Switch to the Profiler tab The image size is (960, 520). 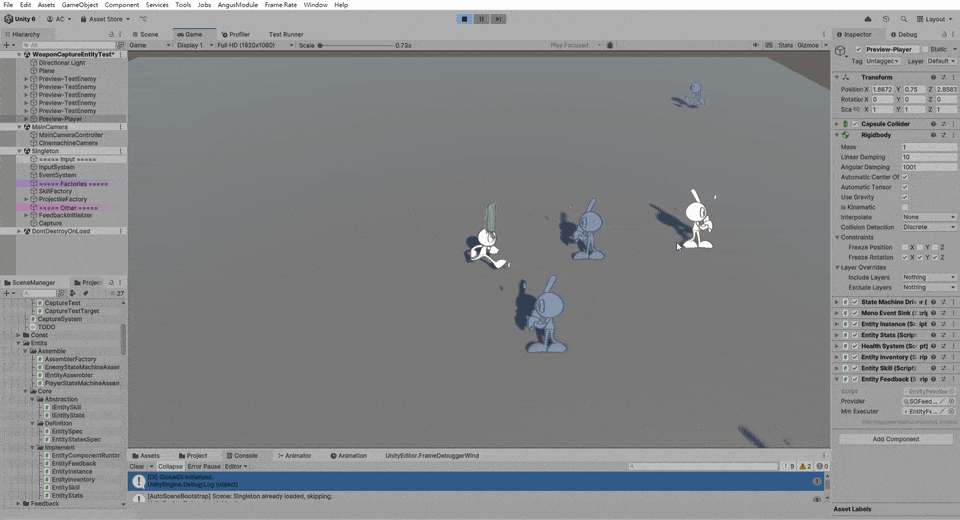(236, 34)
